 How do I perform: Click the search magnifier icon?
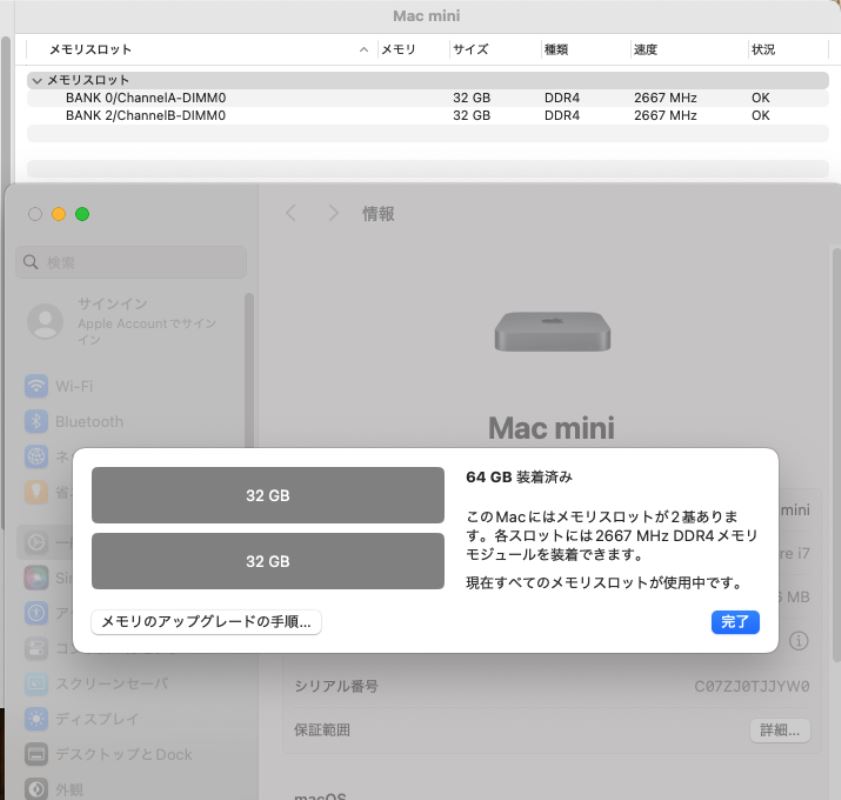[31, 262]
